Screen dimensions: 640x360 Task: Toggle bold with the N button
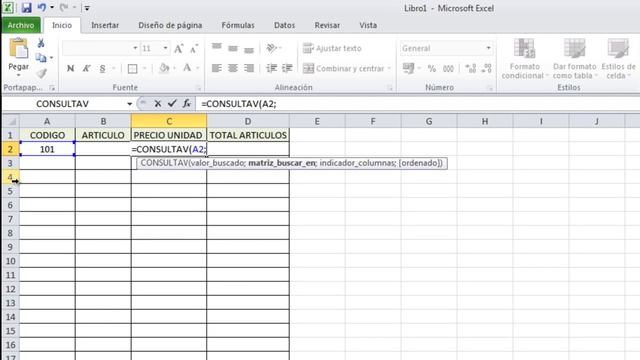(x=70, y=68)
